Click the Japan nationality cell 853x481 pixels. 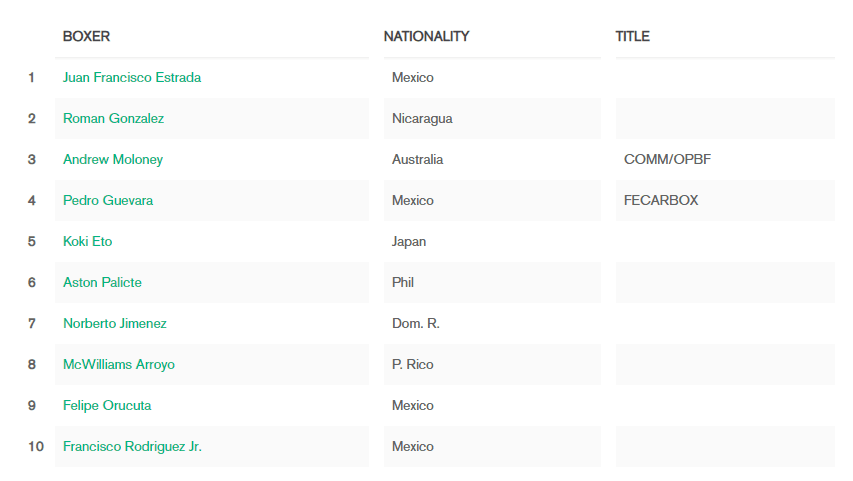409,241
